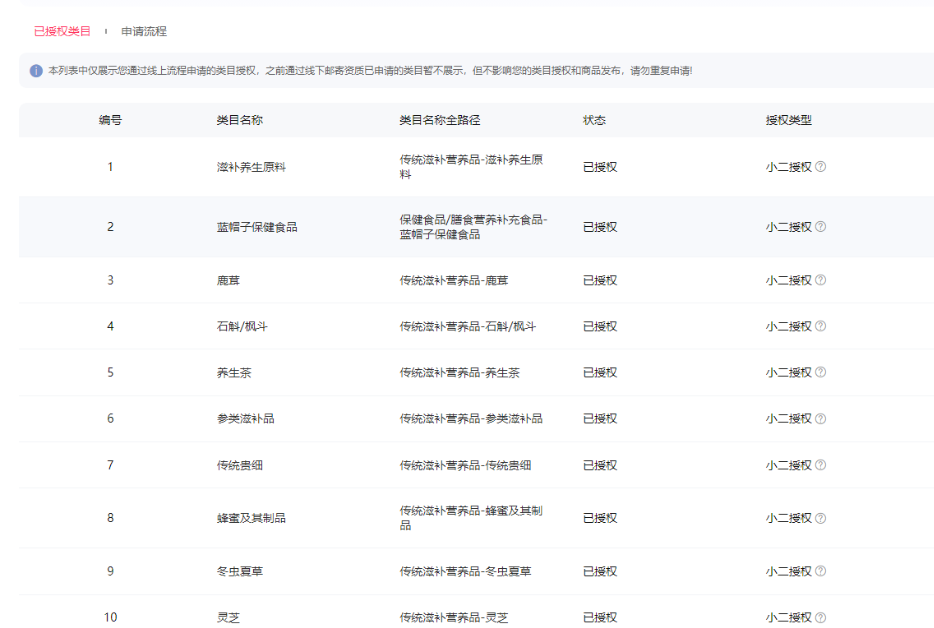Click question mark icon in 参类滋补品 row
The height and width of the screenshot is (628, 934).
click(820, 418)
